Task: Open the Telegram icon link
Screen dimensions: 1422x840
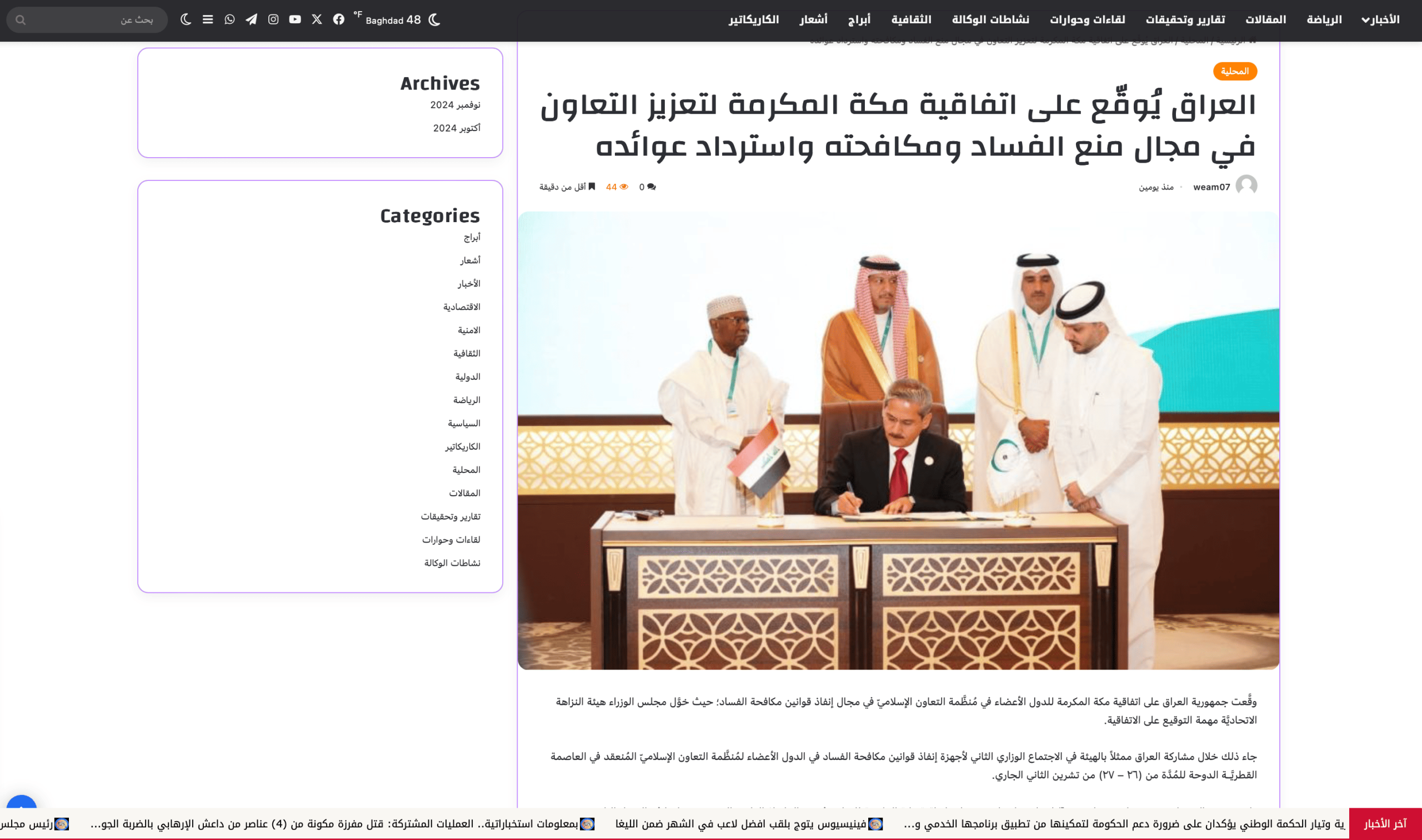Action: click(252, 19)
